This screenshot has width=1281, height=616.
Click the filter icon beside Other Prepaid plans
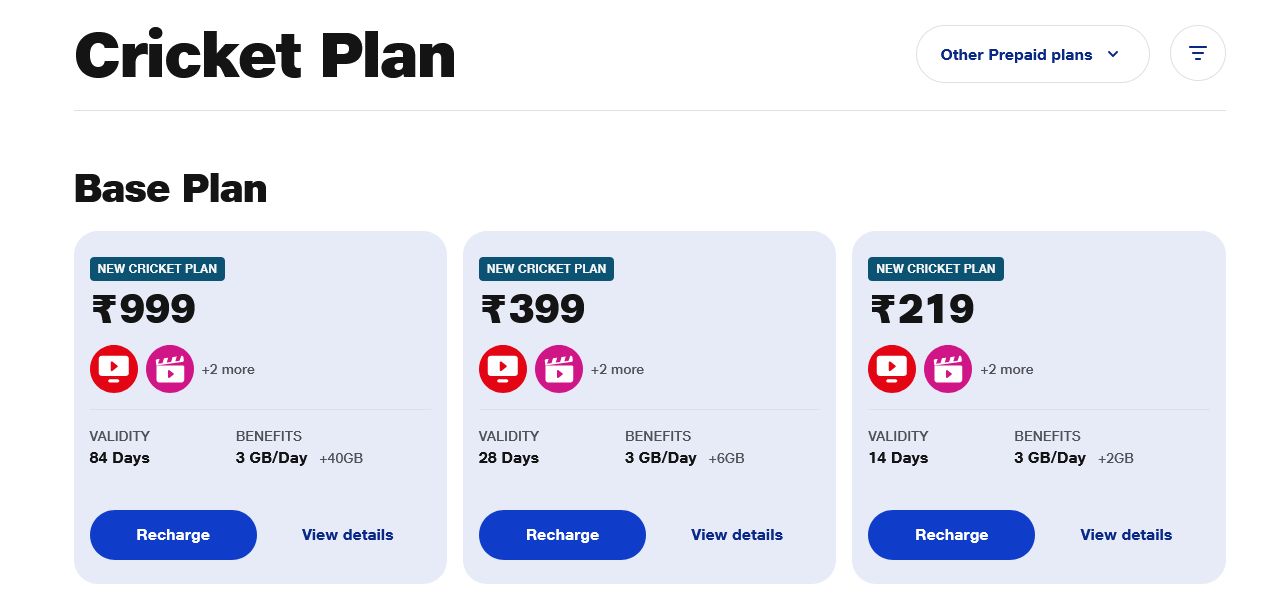point(1197,53)
